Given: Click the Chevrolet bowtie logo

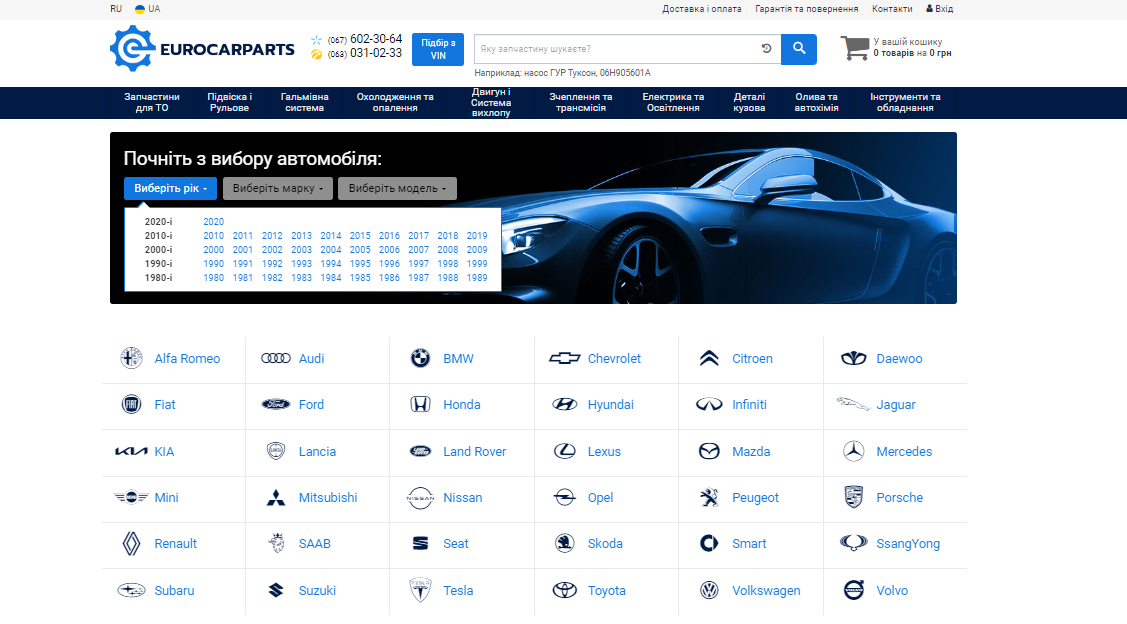Looking at the screenshot, I should pos(564,358).
